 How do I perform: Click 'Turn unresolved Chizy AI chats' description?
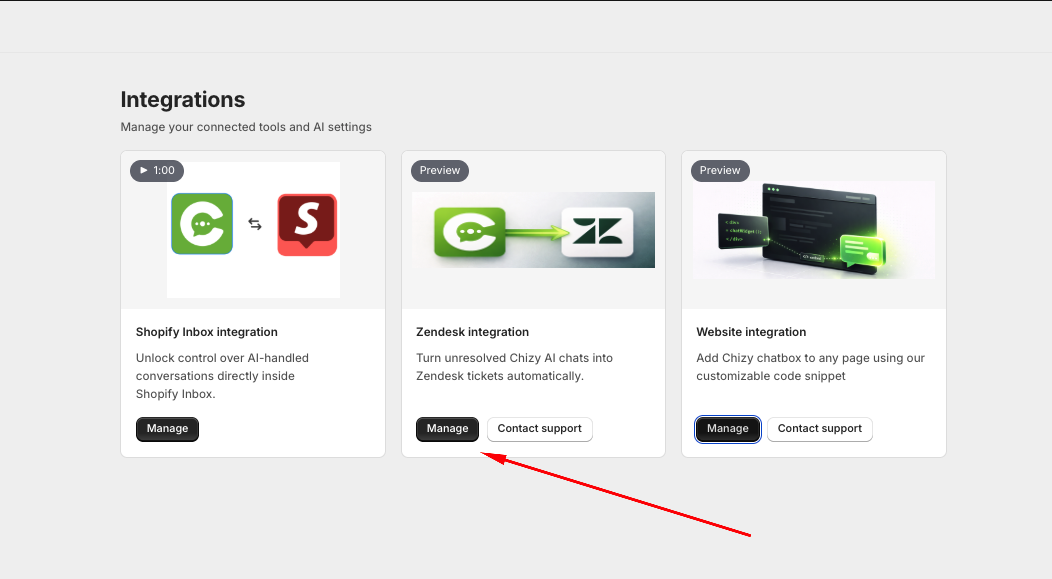pos(515,367)
